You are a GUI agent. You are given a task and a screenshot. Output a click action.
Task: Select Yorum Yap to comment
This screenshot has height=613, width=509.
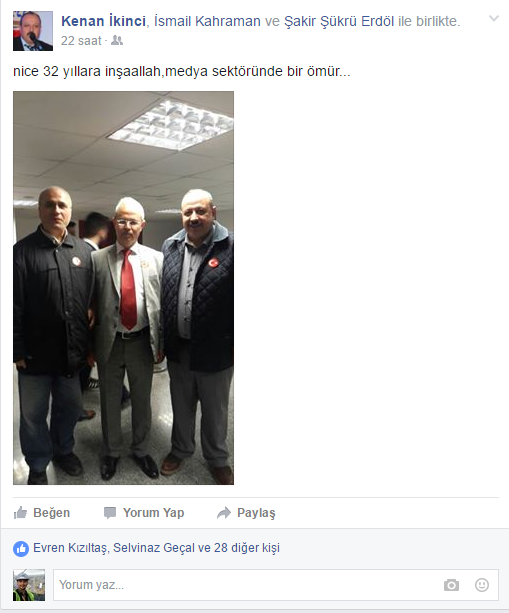[x=144, y=513]
